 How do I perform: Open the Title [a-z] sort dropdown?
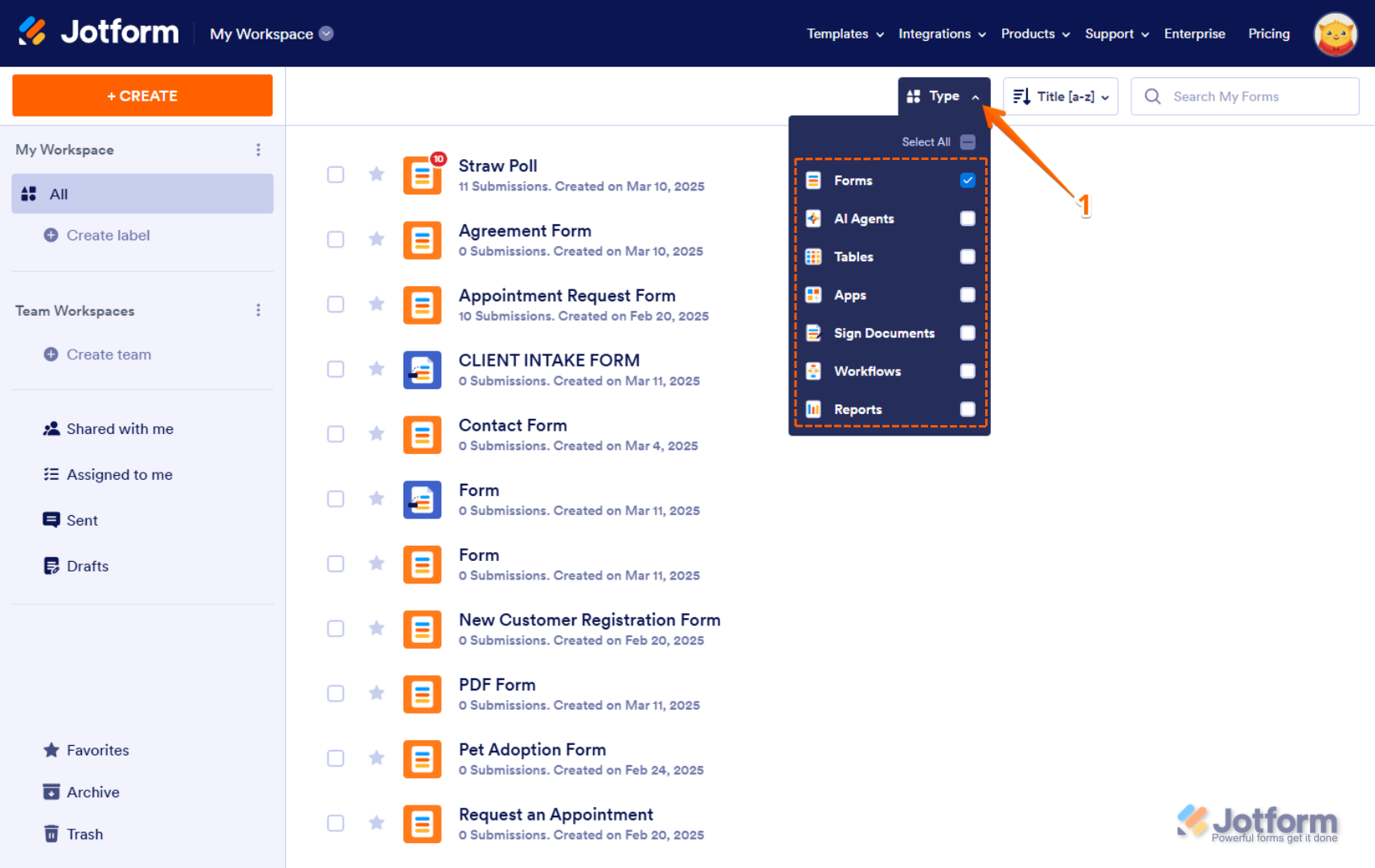pos(1061,96)
